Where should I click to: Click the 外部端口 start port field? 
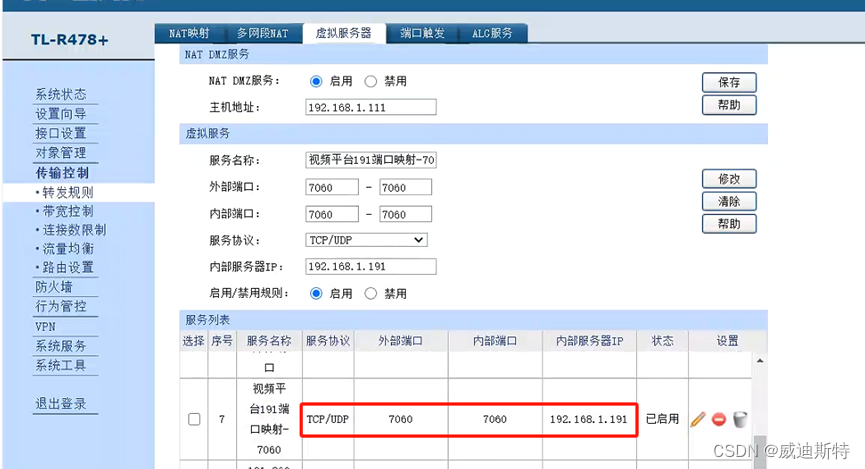point(332,187)
